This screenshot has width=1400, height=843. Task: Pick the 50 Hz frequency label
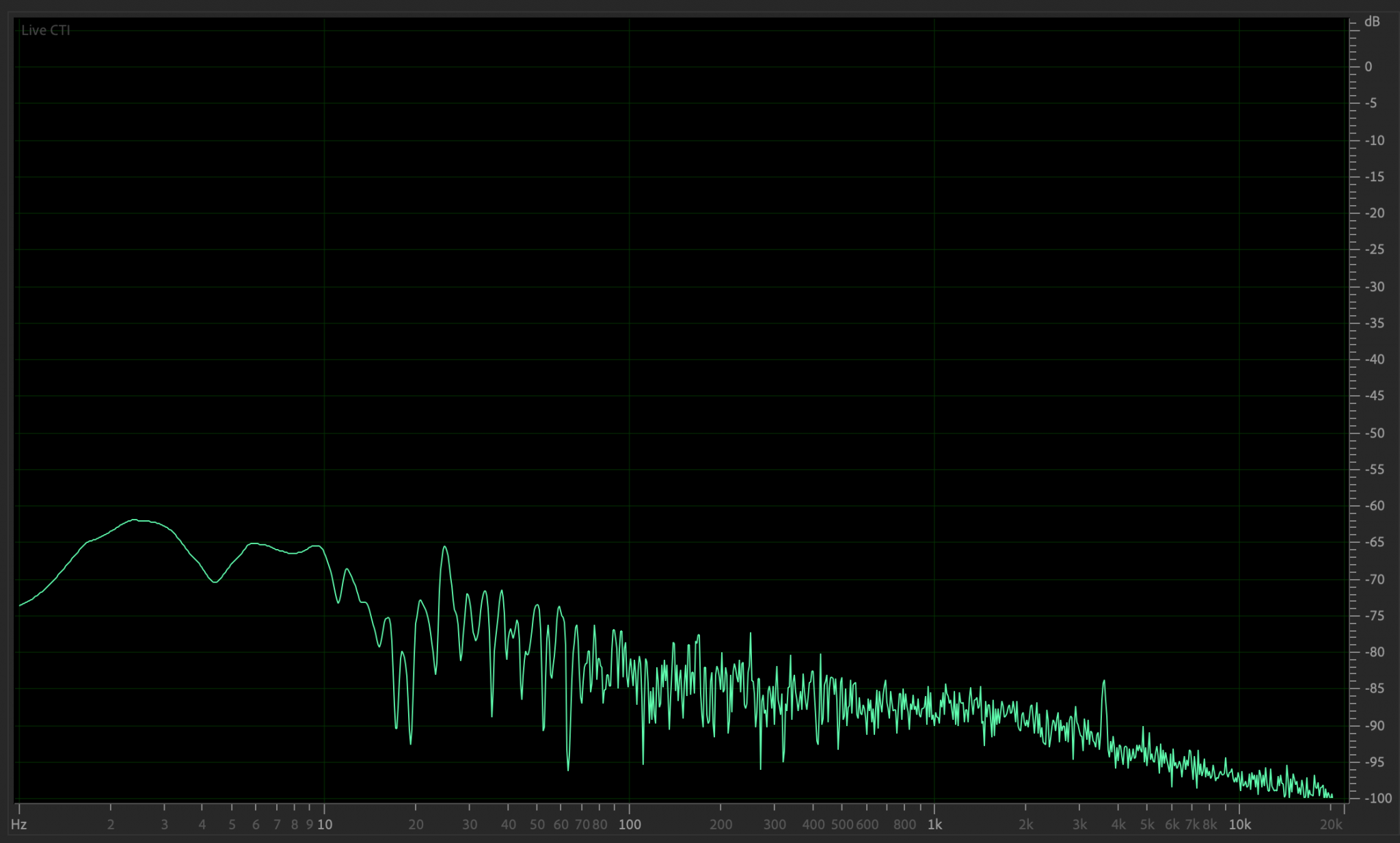tap(537, 825)
